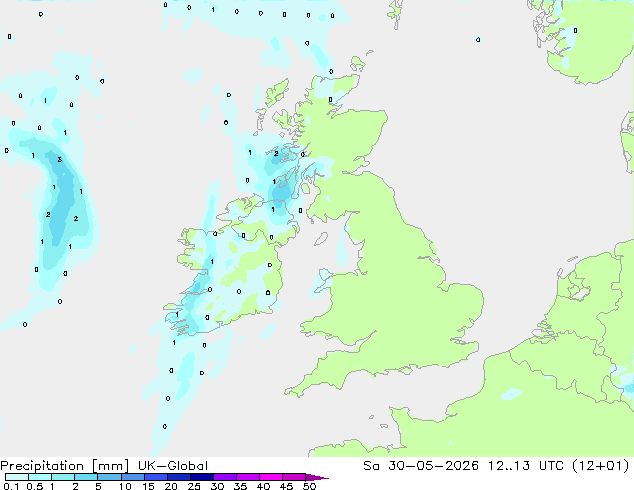Click the 'UK-Global' model label

(x=173, y=466)
